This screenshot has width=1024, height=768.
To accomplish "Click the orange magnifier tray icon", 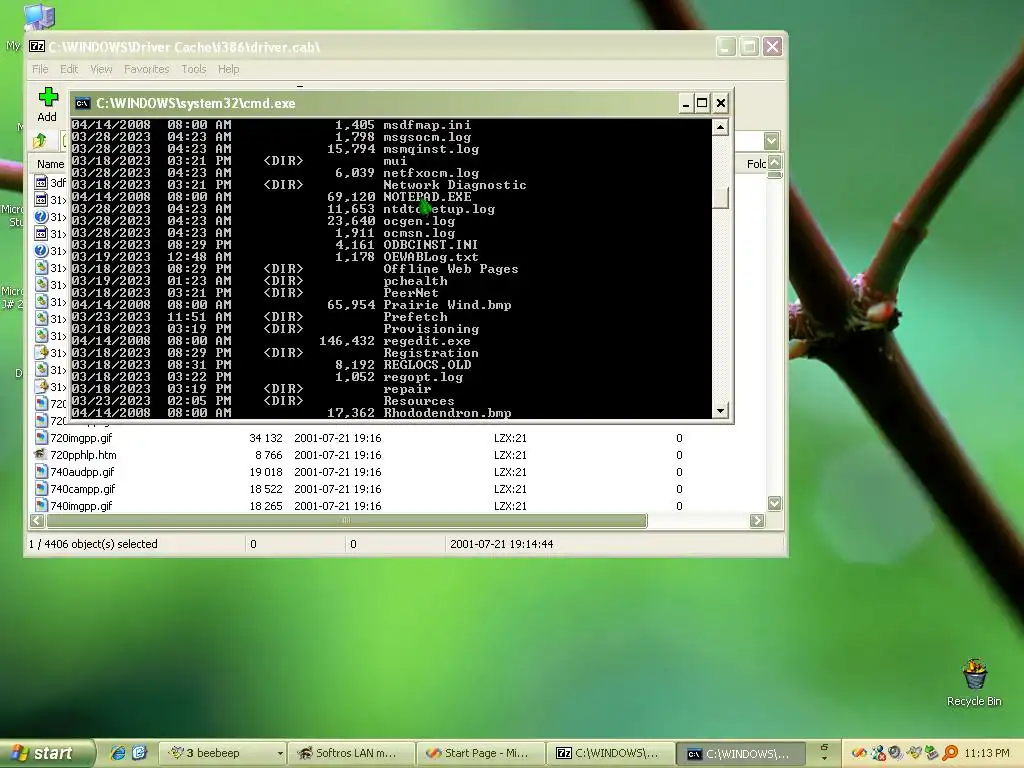I will pyautogui.click(x=950, y=753).
